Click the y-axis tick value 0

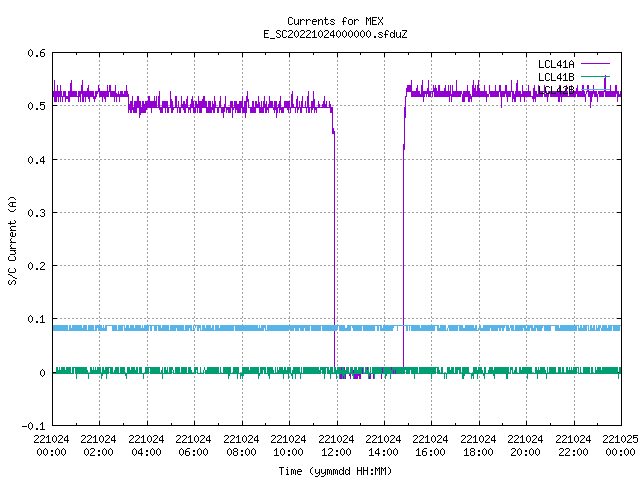(42, 373)
